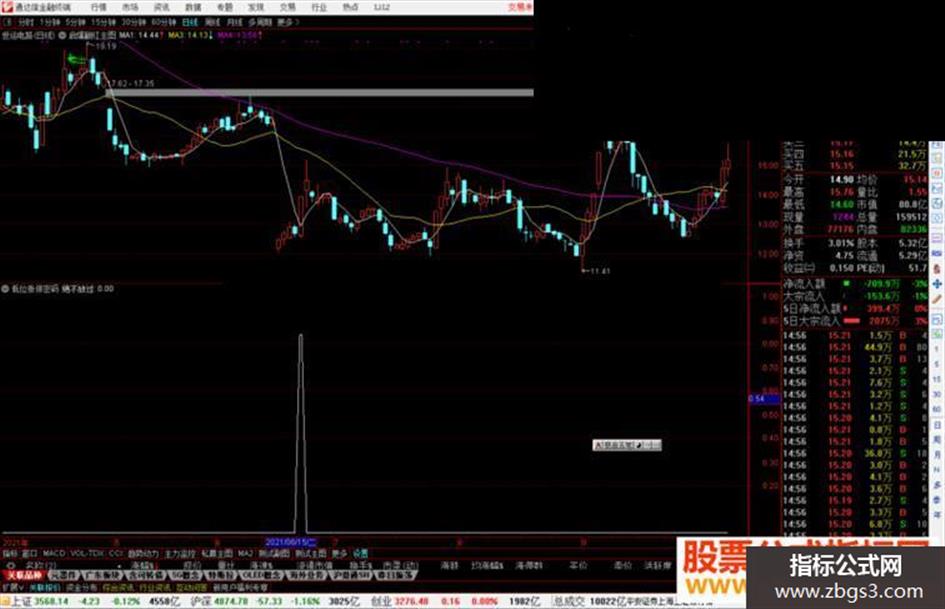The image size is (945, 609).
Task: Open the 多周期 multi-period view
Action: coord(260,22)
